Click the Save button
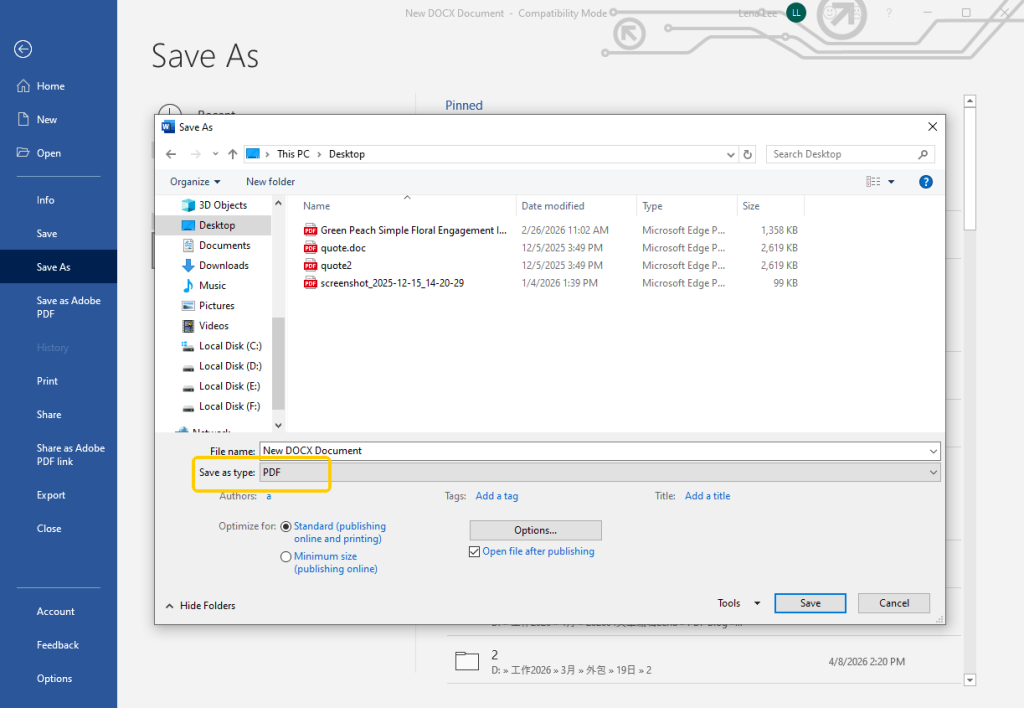This screenshot has height=708, width=1024. pyautogui.click(x=810, y=603)
